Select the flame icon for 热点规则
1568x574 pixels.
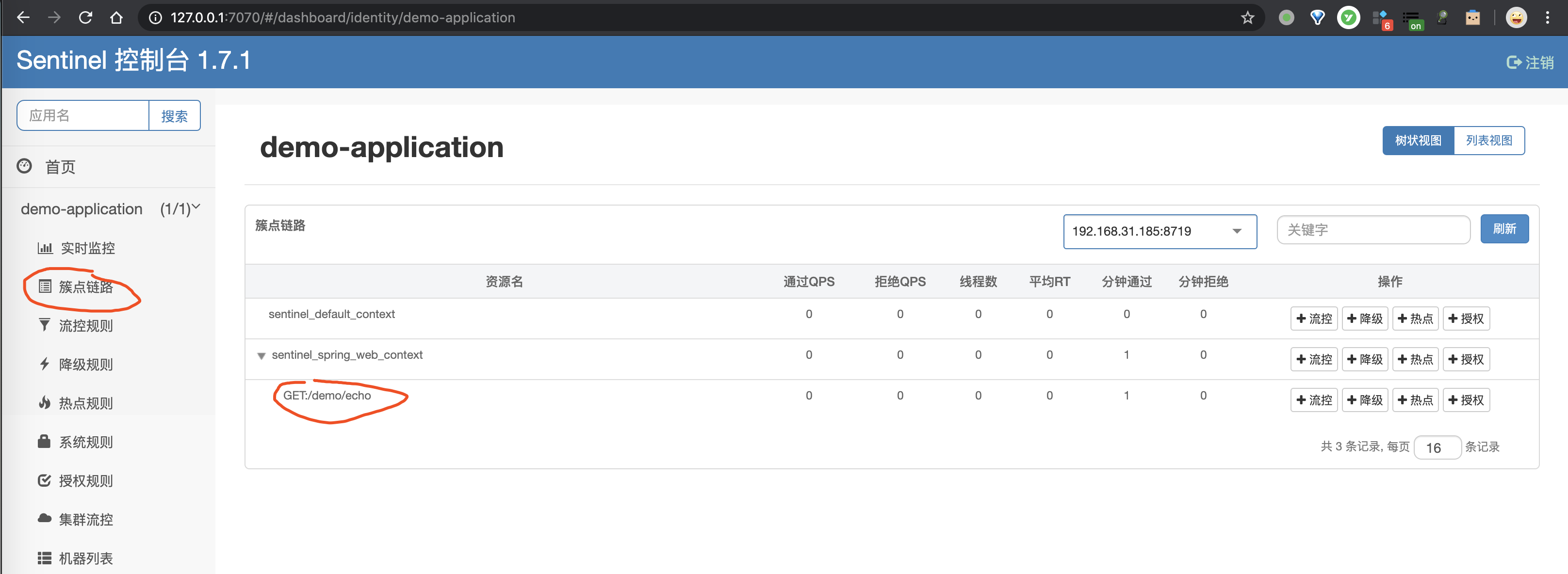pos(44,402)
